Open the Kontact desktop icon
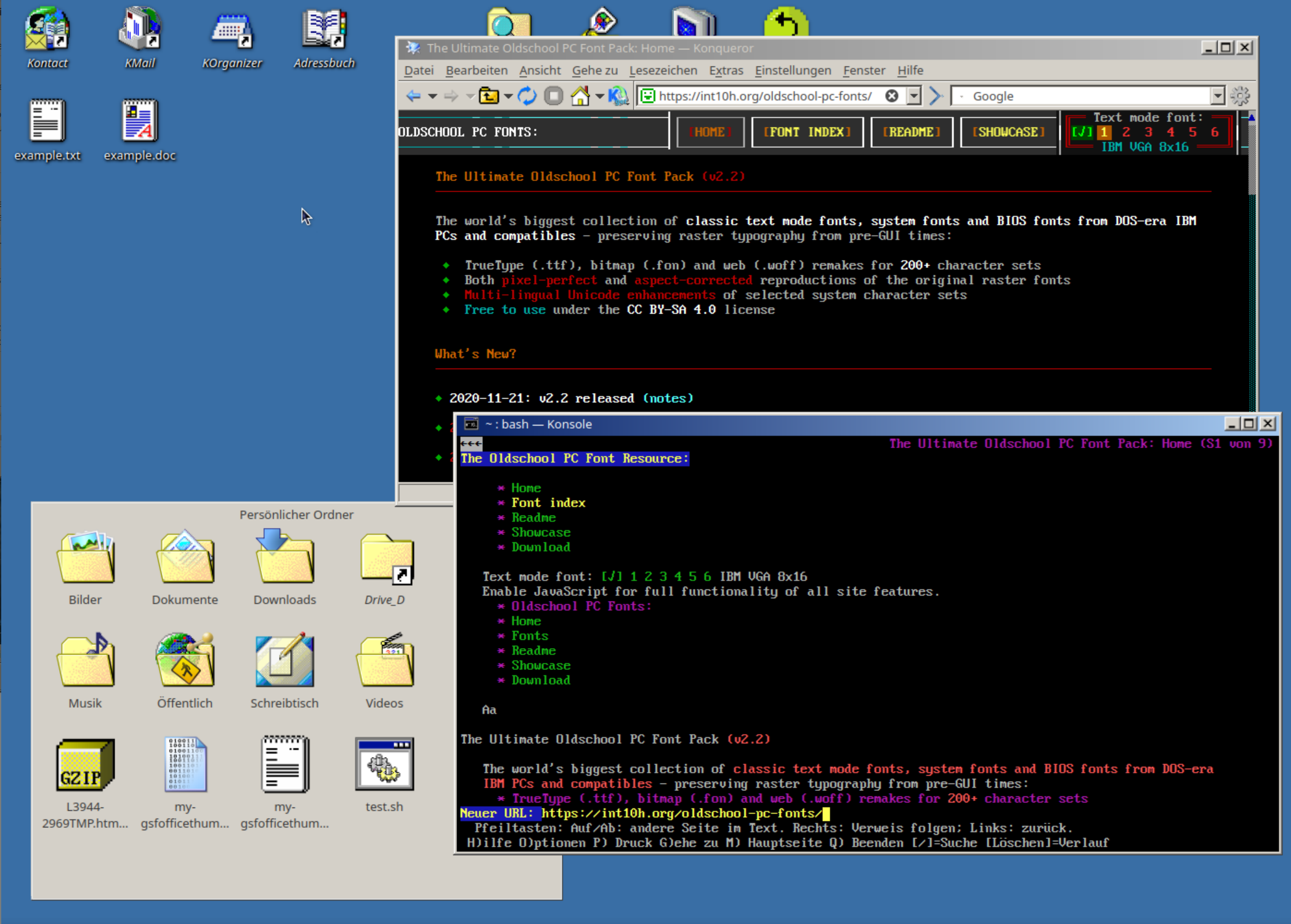The height and width of the screenshot is (924, 1291). (x=47, y=37)
